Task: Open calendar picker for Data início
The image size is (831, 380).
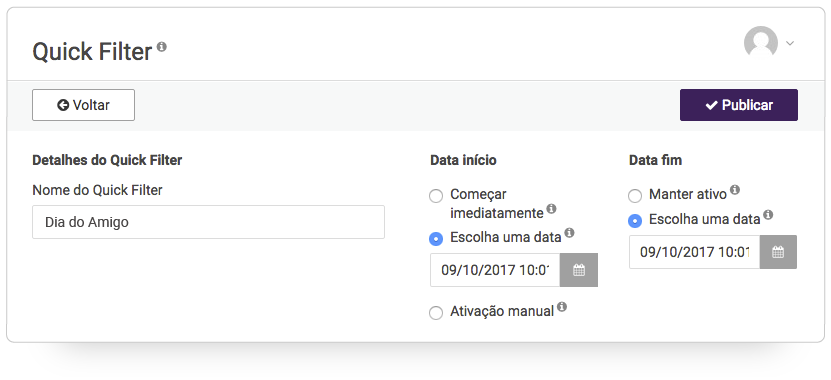Action: coord(579,270)
